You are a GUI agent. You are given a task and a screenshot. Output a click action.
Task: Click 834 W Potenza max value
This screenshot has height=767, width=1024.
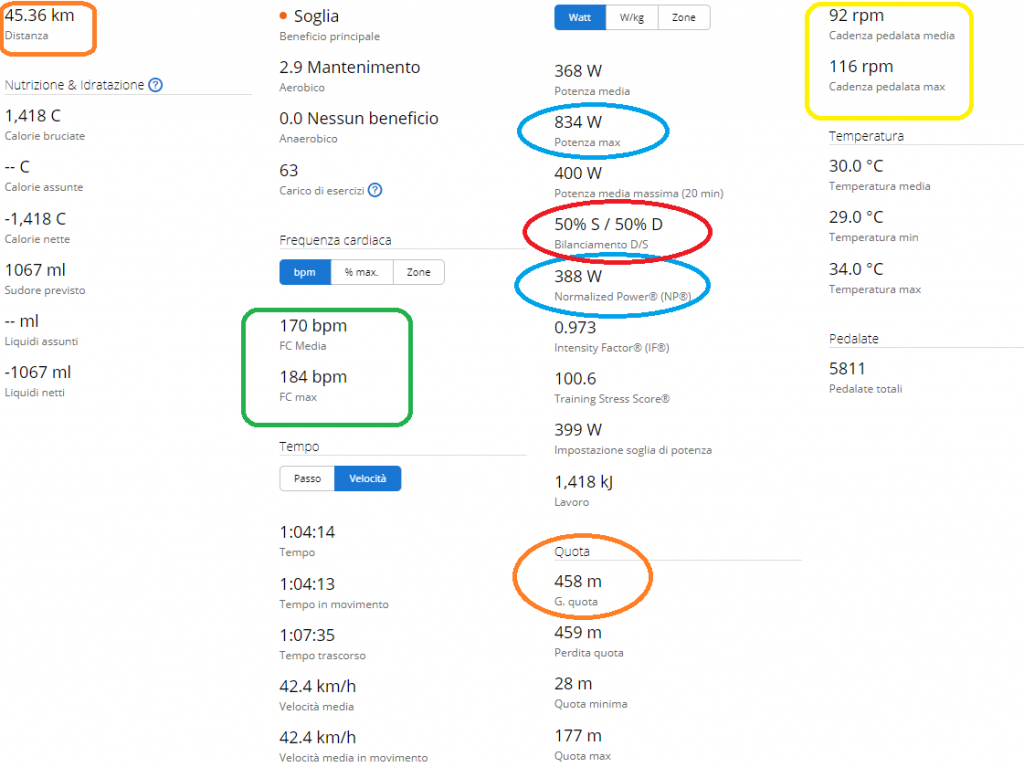(578, 122)
